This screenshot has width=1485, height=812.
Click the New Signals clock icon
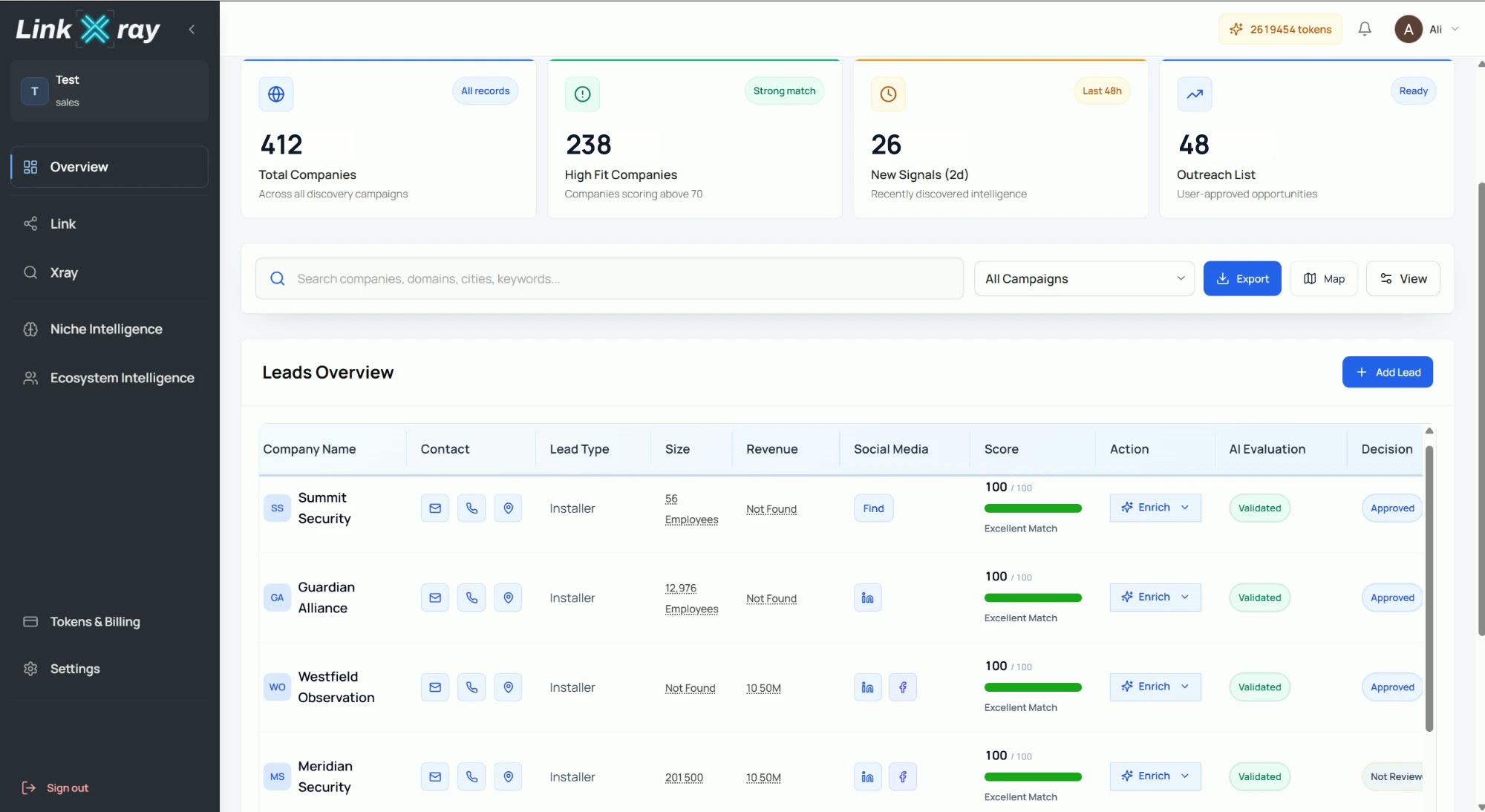(x=888, y=94)
